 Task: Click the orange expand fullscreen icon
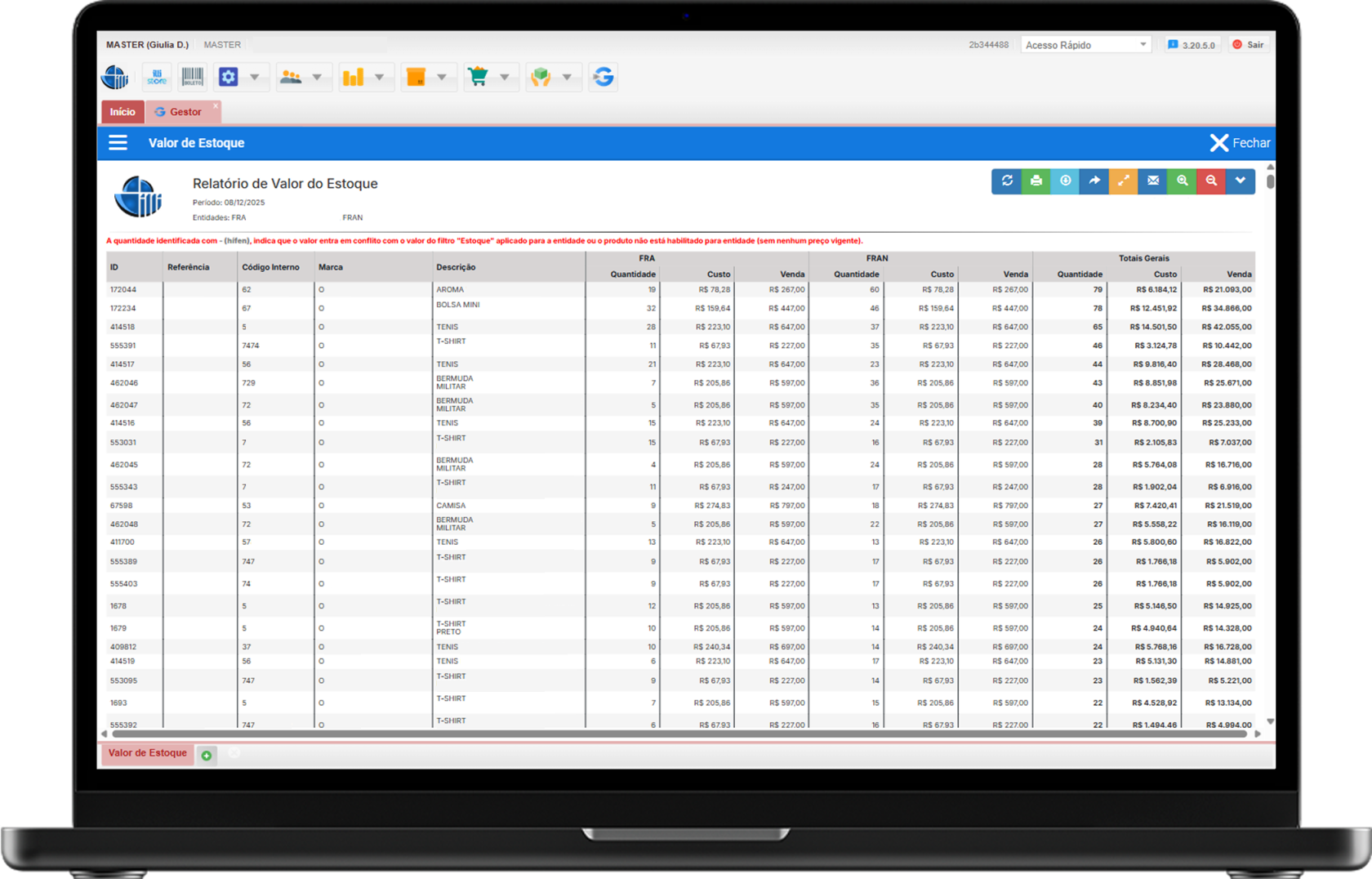[x=1124, y=181]
